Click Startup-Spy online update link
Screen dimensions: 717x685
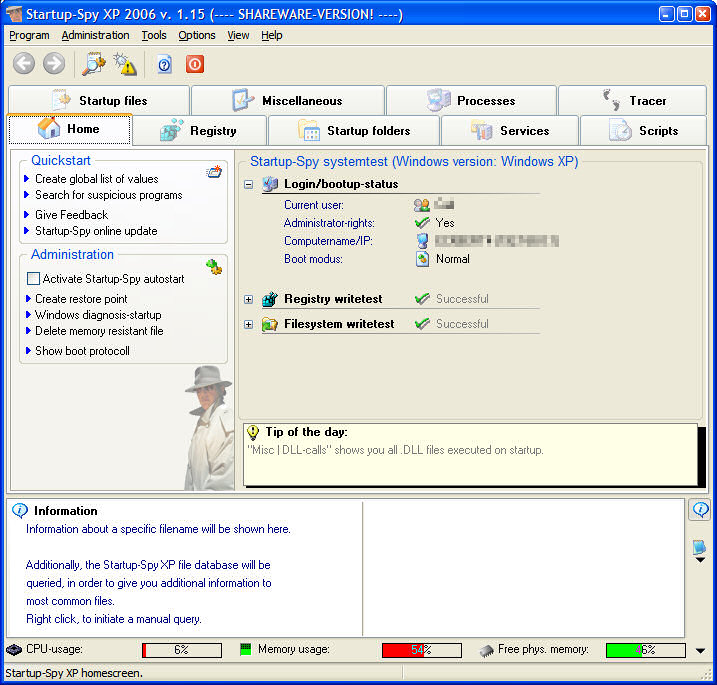coord(96,231)
